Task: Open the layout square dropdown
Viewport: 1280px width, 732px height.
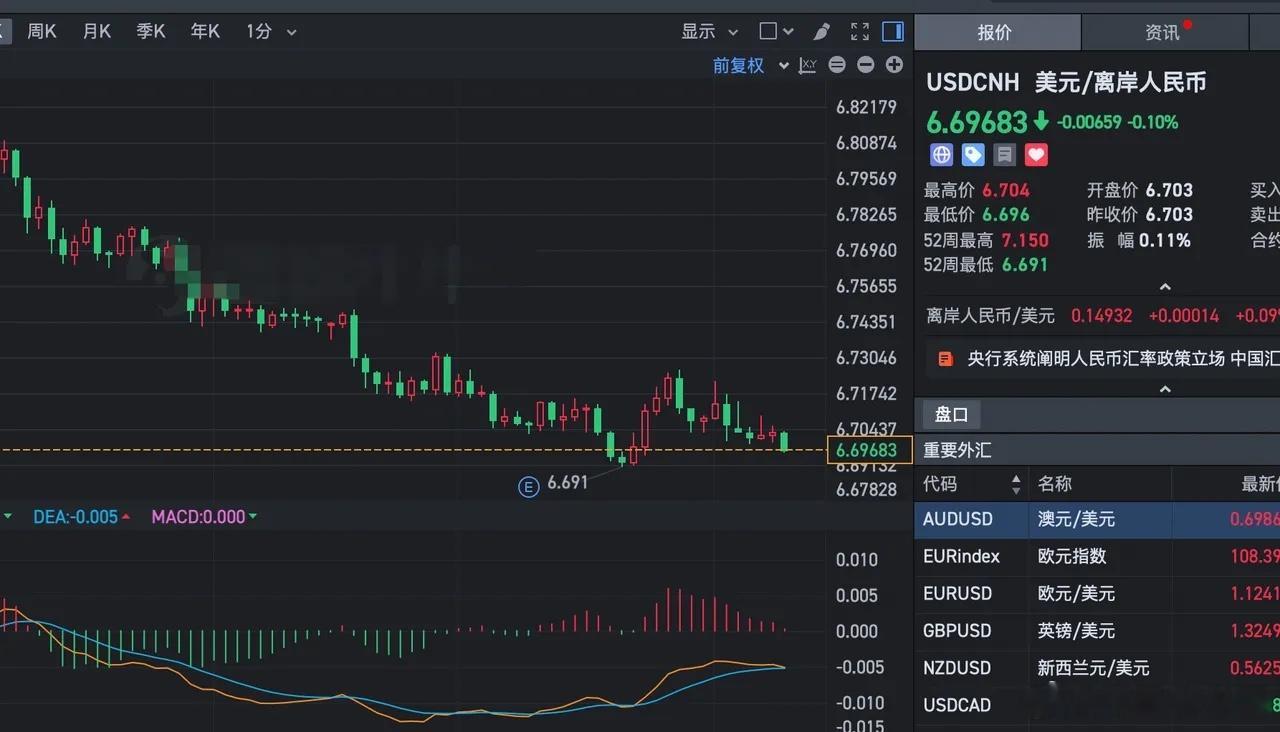Action: pos(776,32)
